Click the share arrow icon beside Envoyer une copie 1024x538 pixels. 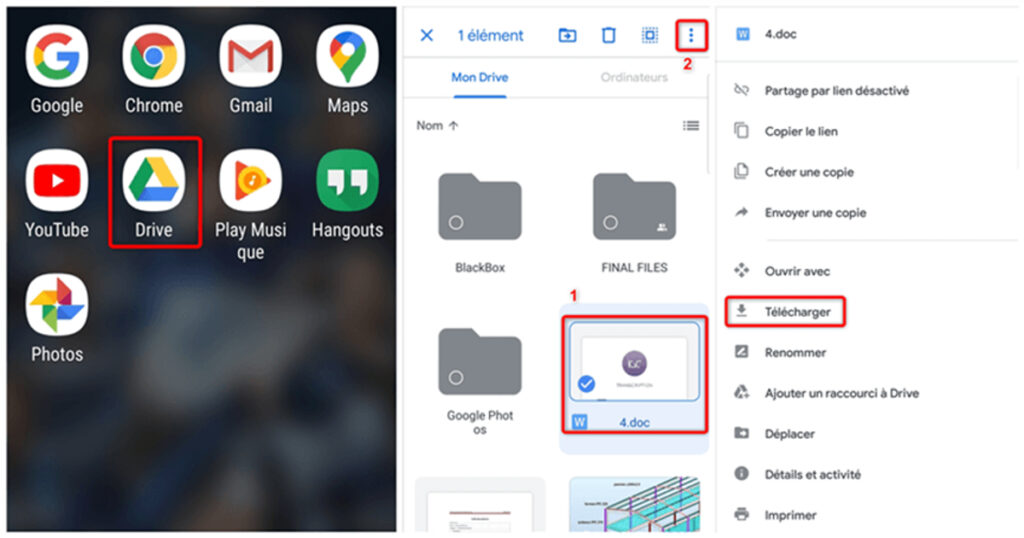741,212
